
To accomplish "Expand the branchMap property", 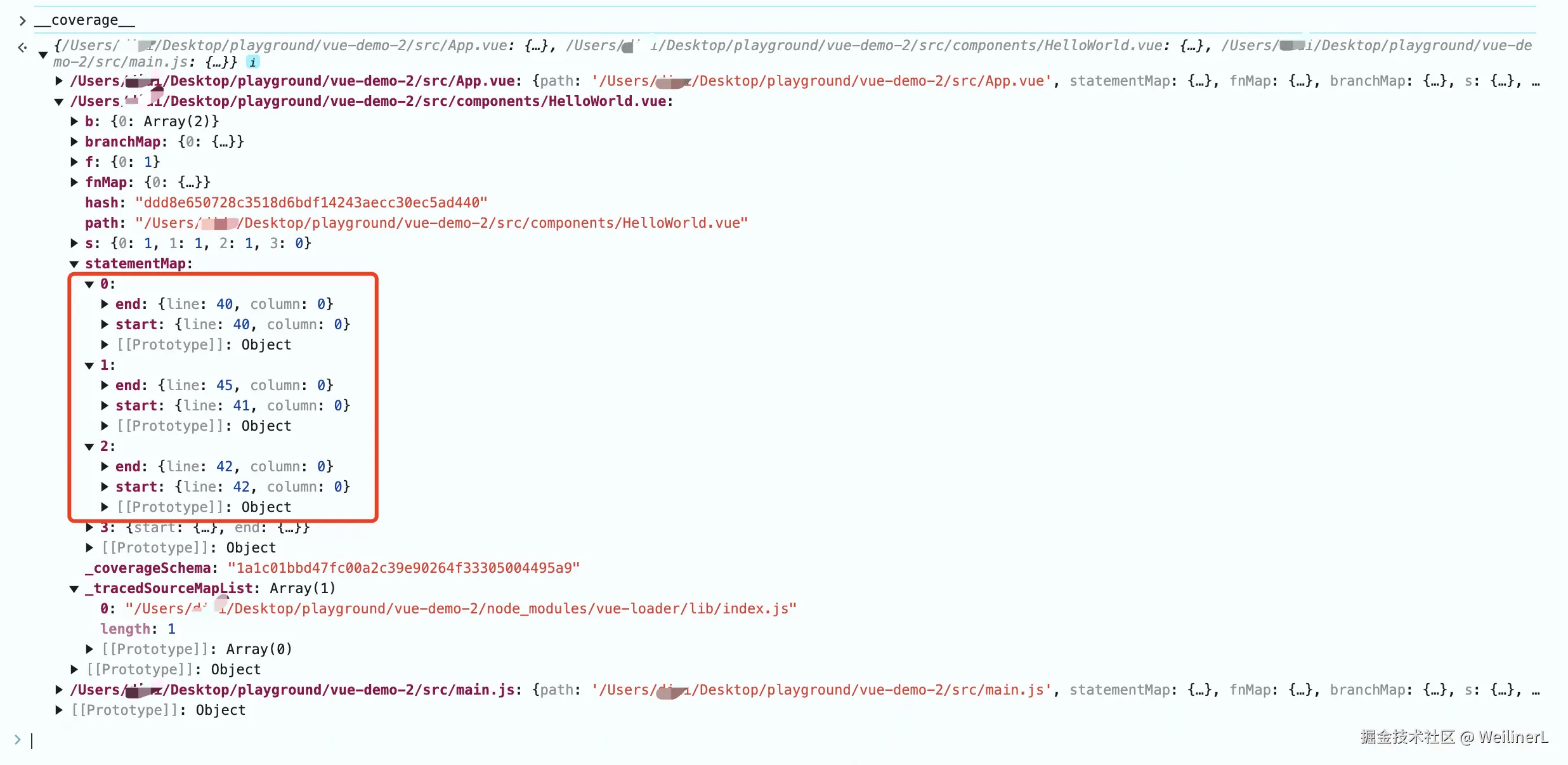I will pos(74,141).
